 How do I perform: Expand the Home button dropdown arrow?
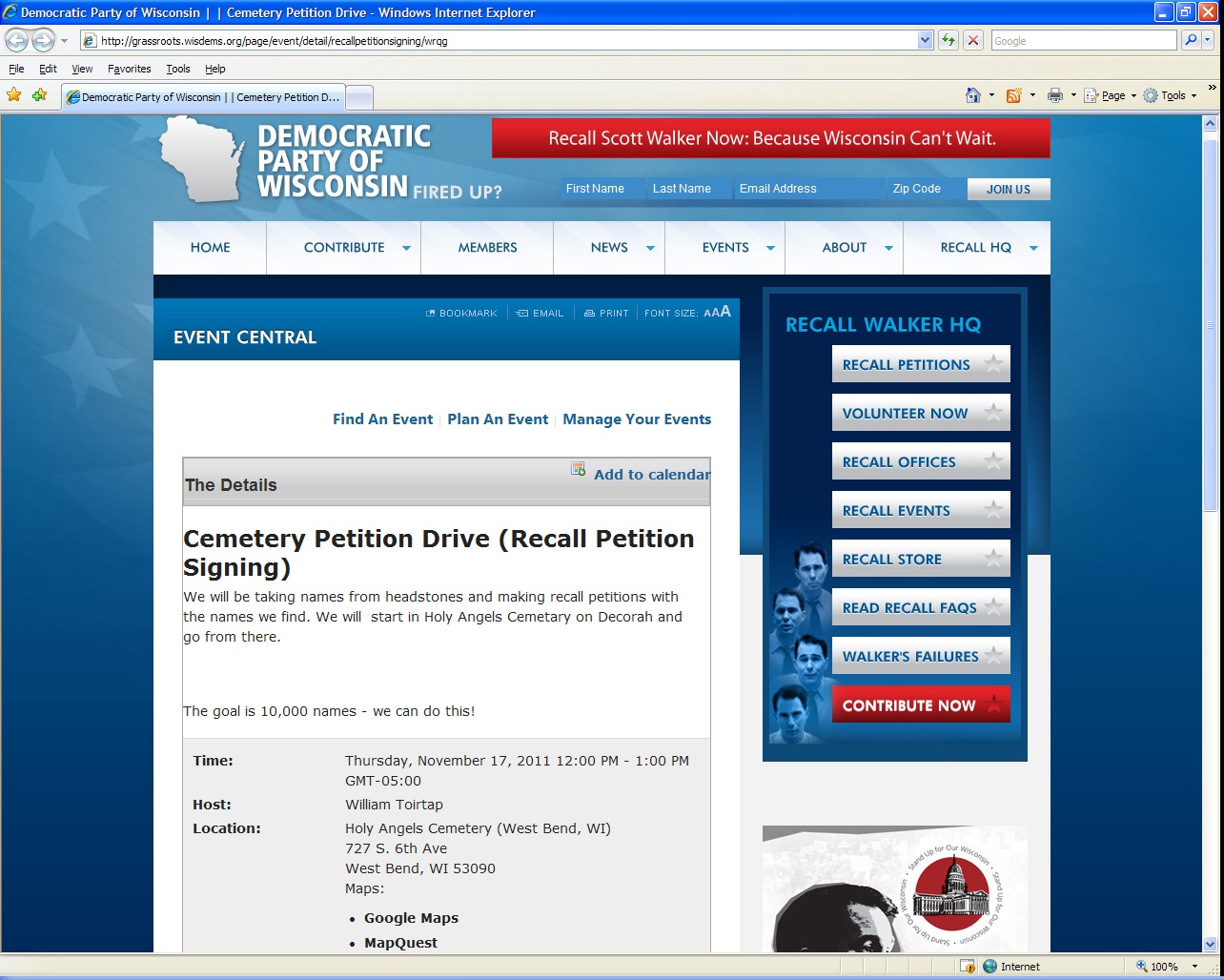click(x=991, y=95)
